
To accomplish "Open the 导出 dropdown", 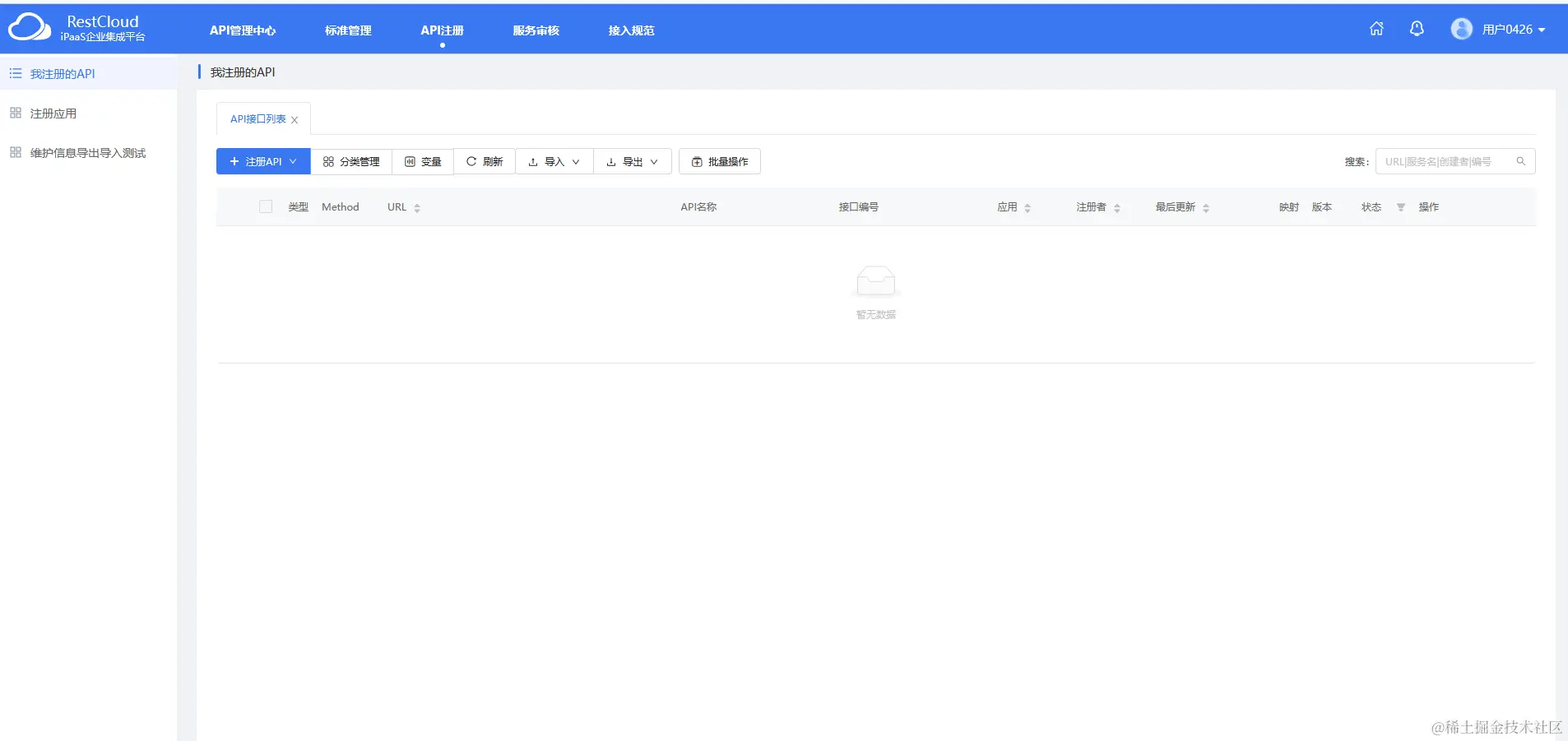I will pyautogui.click(x=633, y=161).
